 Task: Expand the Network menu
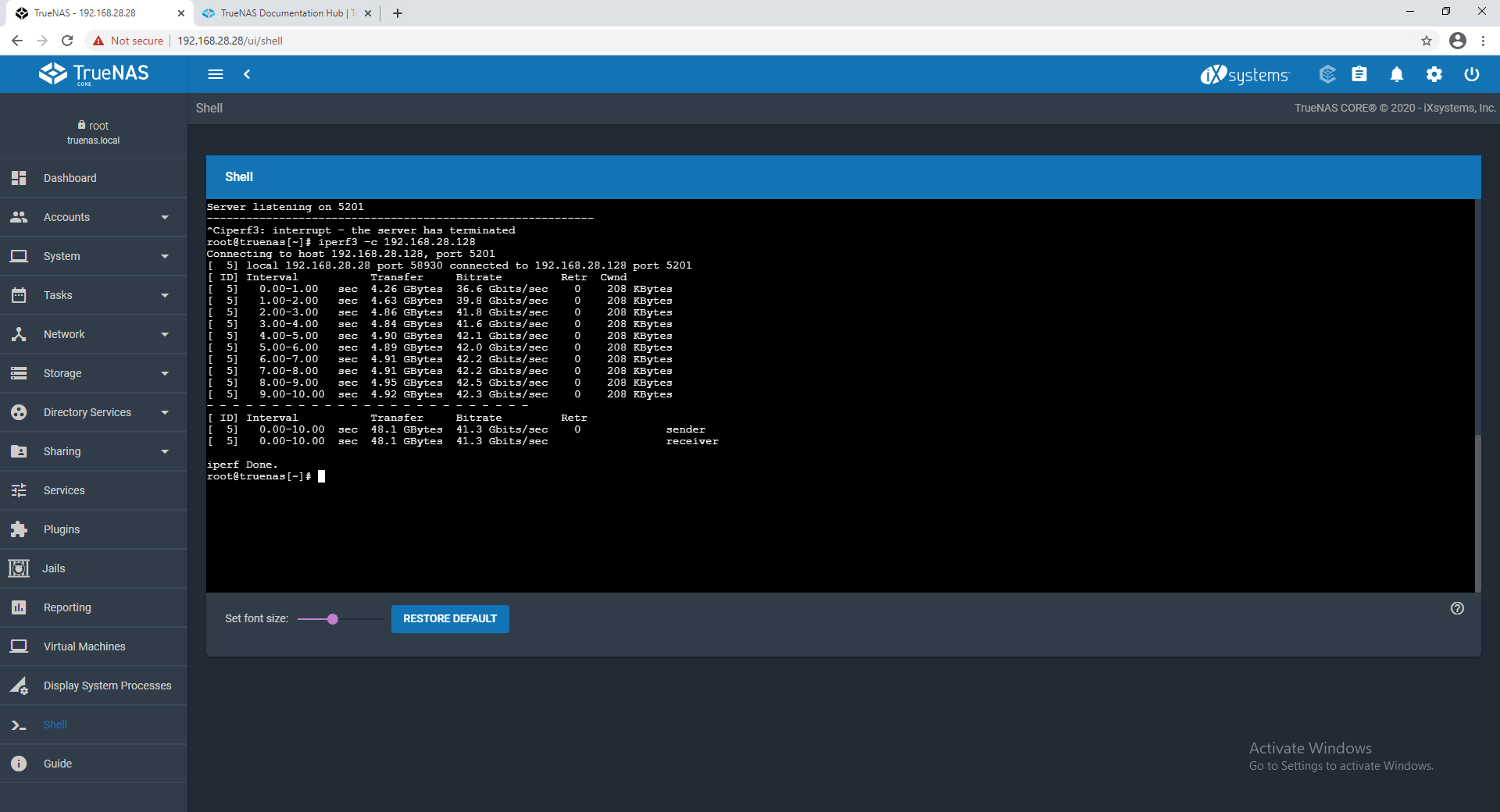pos(93,334)
